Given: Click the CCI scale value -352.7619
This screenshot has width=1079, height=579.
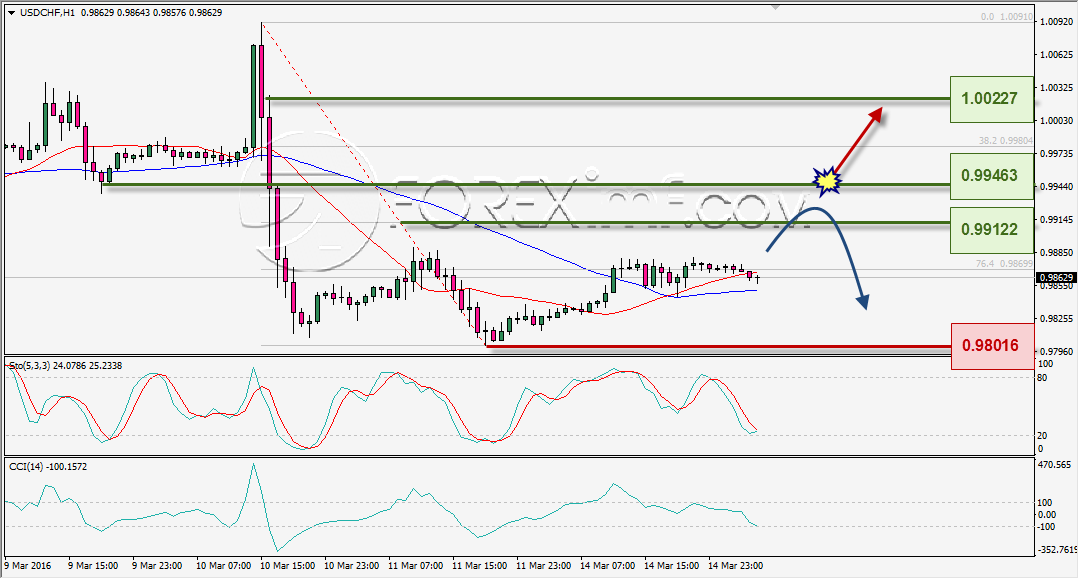Looking at the screenshot, I should click(1057, 549).
